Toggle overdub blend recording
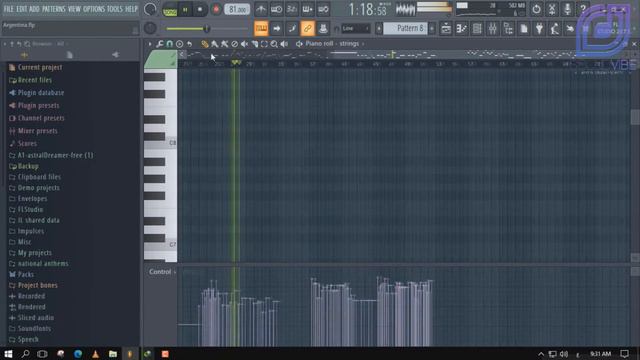 [x=307, y=9]
